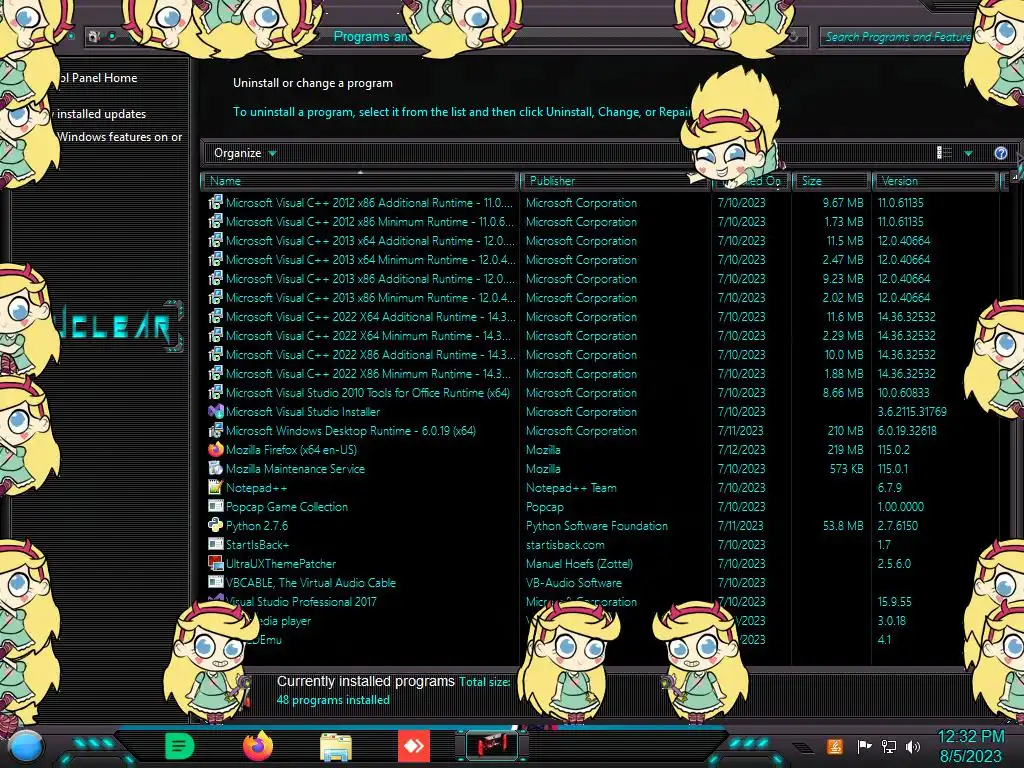Click the VBCABLE Virtual Audio Cable icon

(x=216, y=582)
